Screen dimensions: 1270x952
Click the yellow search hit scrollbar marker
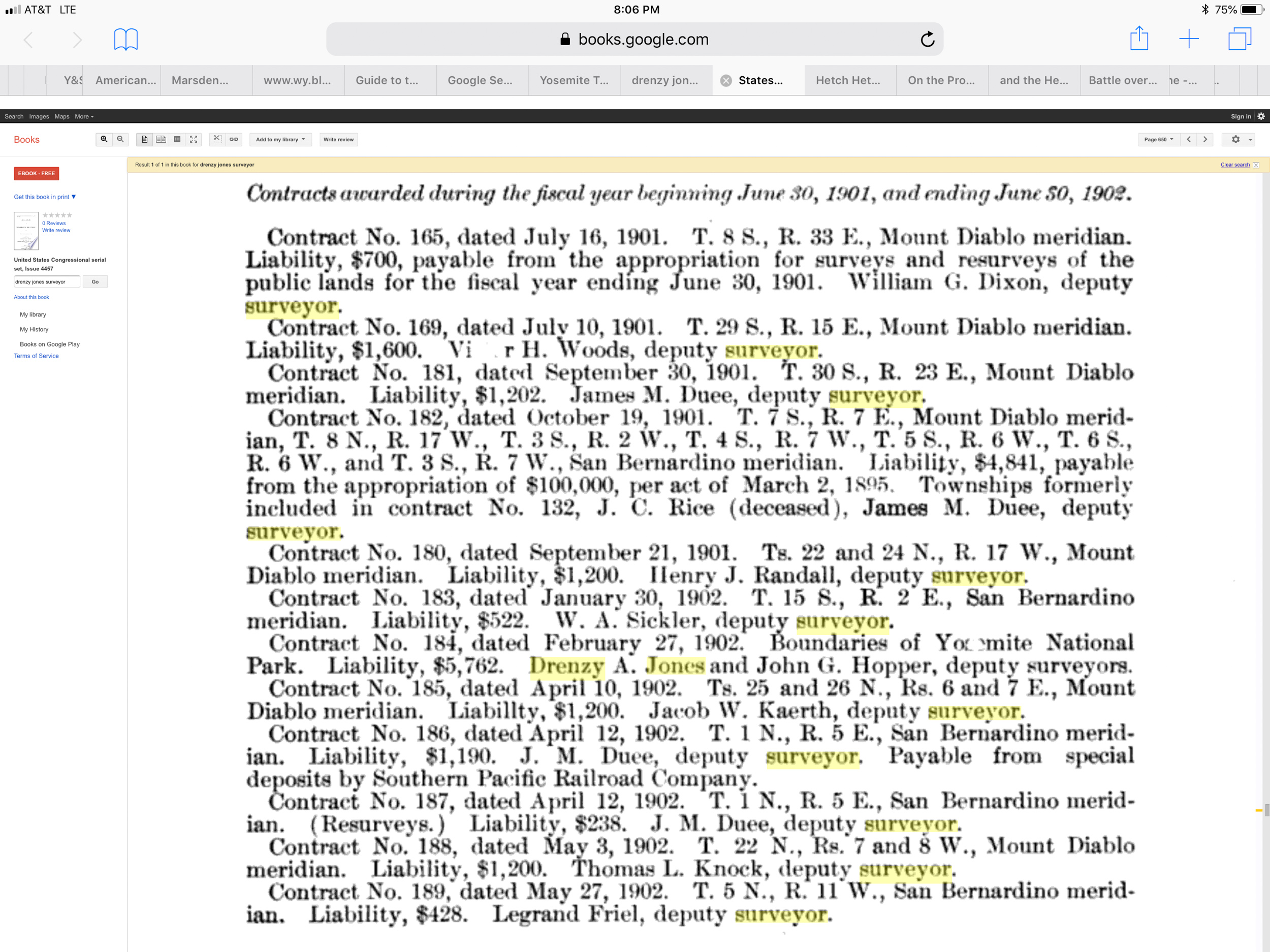tap(1258, 810)
